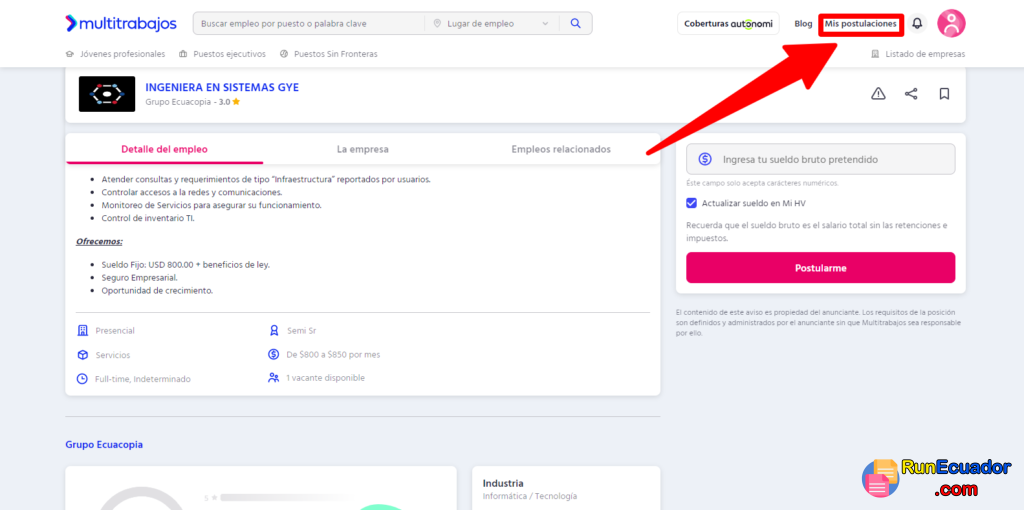Click the graduation cap icon for Jóvenes profesionales
The height and width of the screenshot is (510, 1024).
click(70, 54)
